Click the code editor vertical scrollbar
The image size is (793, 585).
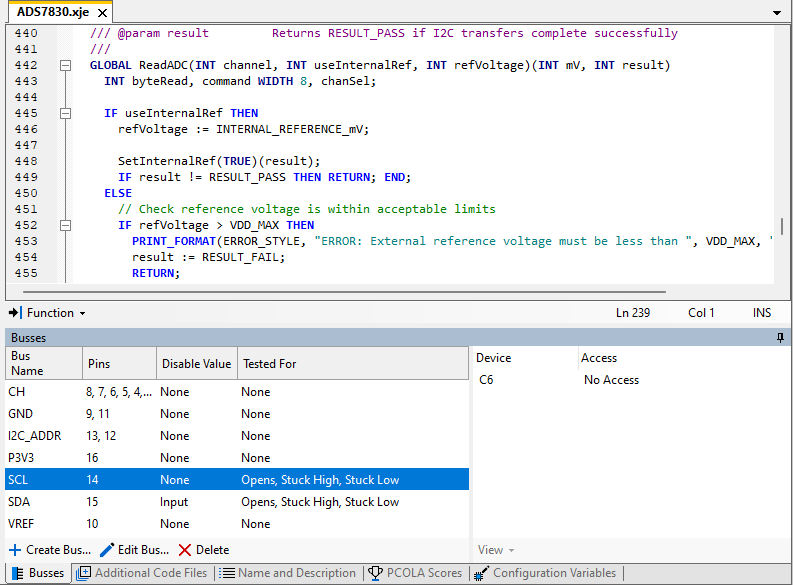coord(782,150)
